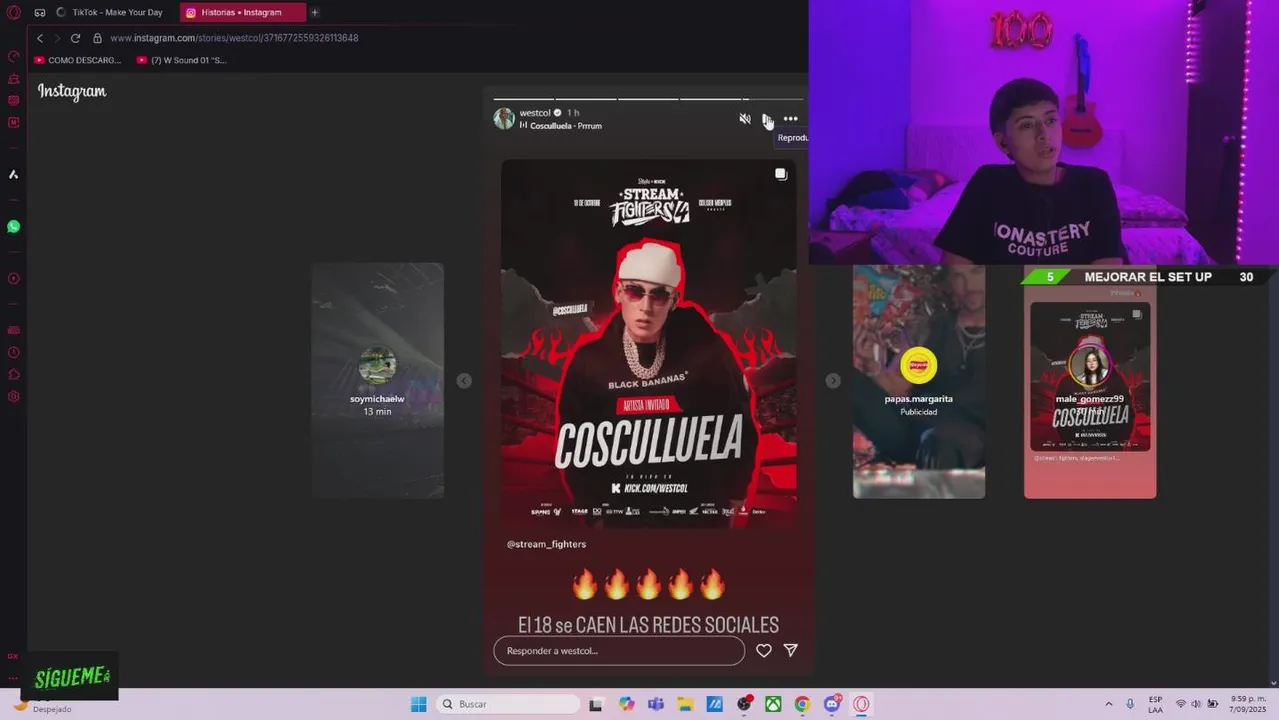
Task: Click the Opera GX taskbar icon
Action: tap(861, 704)
